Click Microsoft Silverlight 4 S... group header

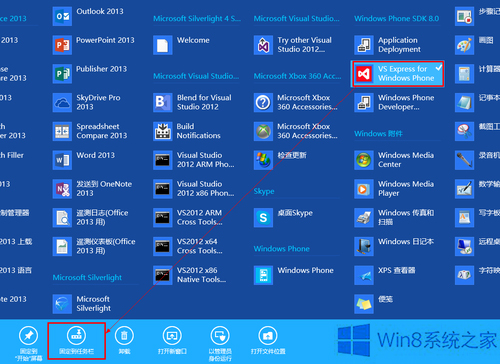point(197,18)
